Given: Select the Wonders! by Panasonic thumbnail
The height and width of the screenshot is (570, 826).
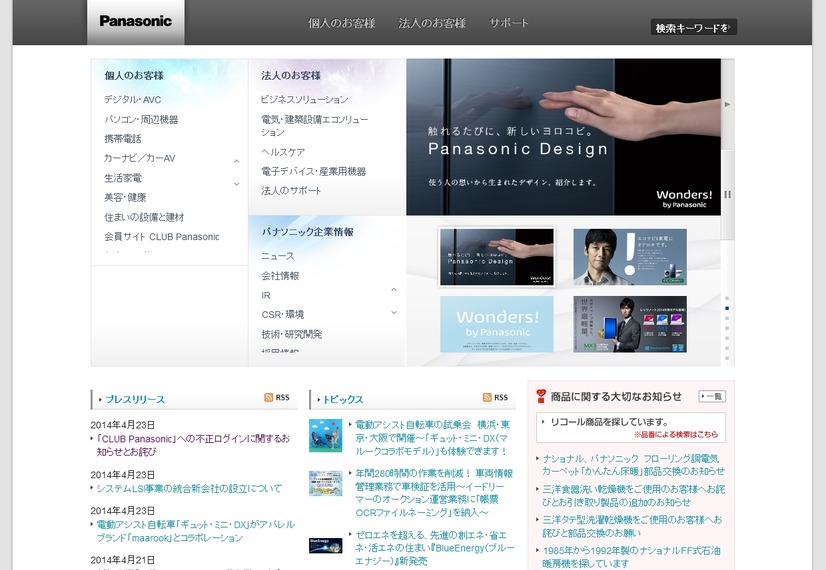Looking at the screenshot, I should click(x=497, y=324).
